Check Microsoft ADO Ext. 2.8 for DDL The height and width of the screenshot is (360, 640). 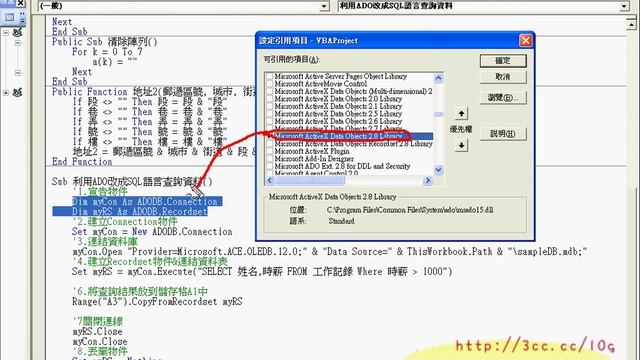click(269, 166)
